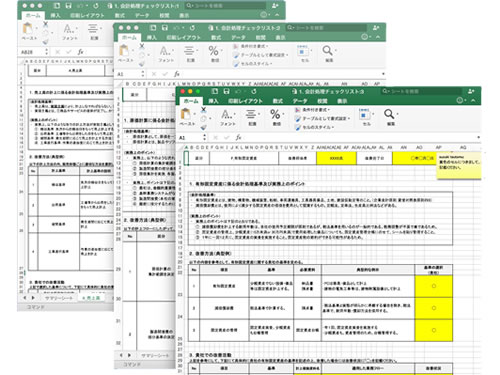Click the yellow XXXX header cell in front window
The width and height of the screenshot is (500, 375).
tap(336, 158)
